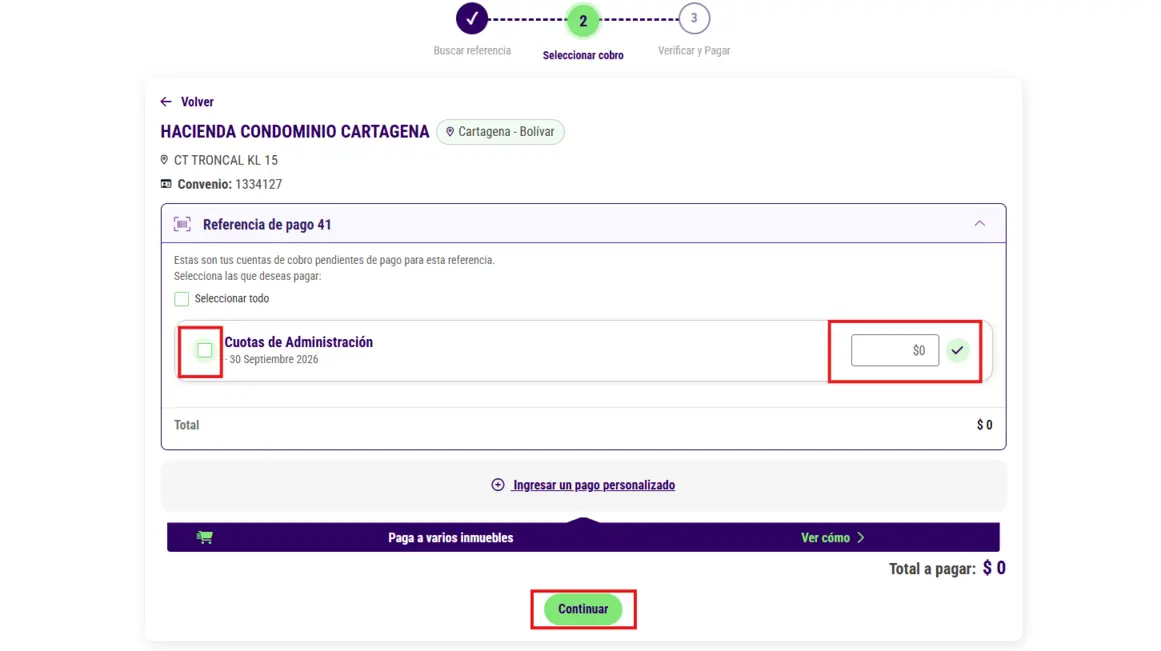Tick the Cuotas de Administración checkbox
Viewport: 1161px width, 651px height.
pos(204,350)
